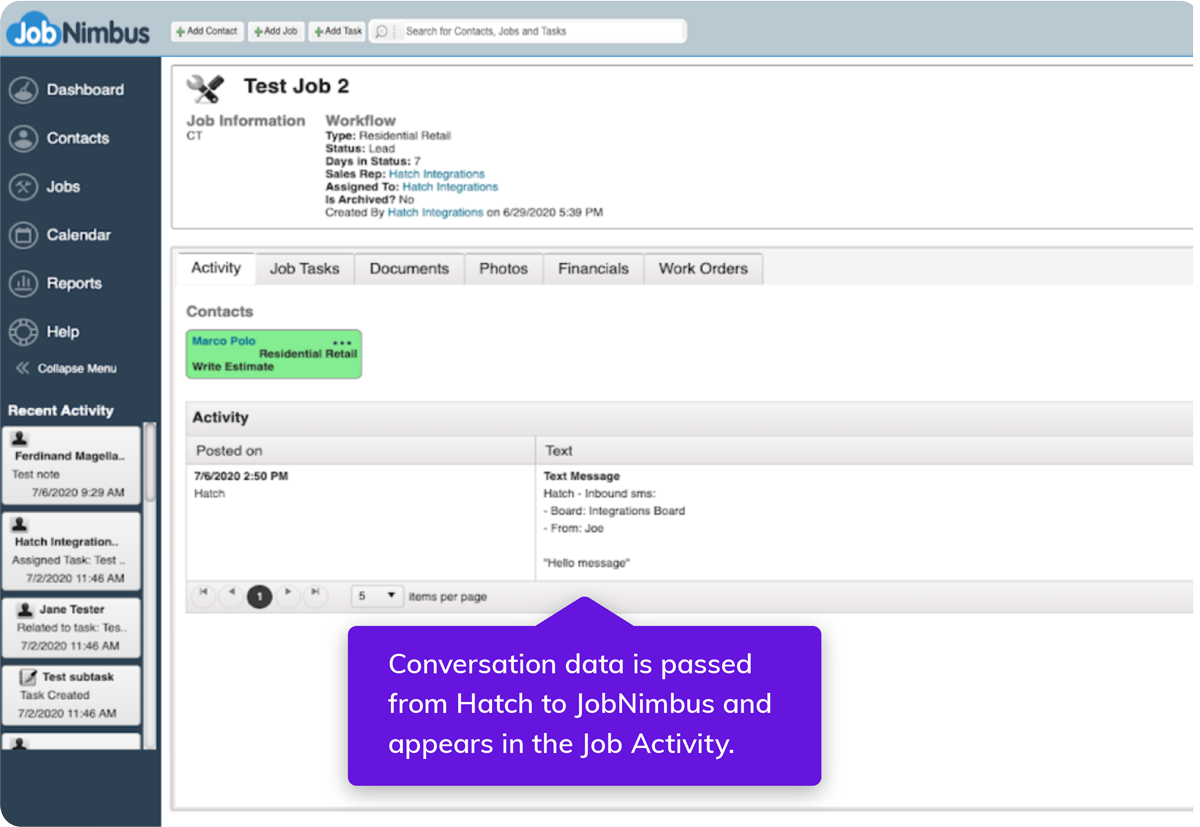Open the Hatch Integrations sales rep link
The width and height of the screenshot is (1200, 827).
pyautogui.click(x=435, y=173)
